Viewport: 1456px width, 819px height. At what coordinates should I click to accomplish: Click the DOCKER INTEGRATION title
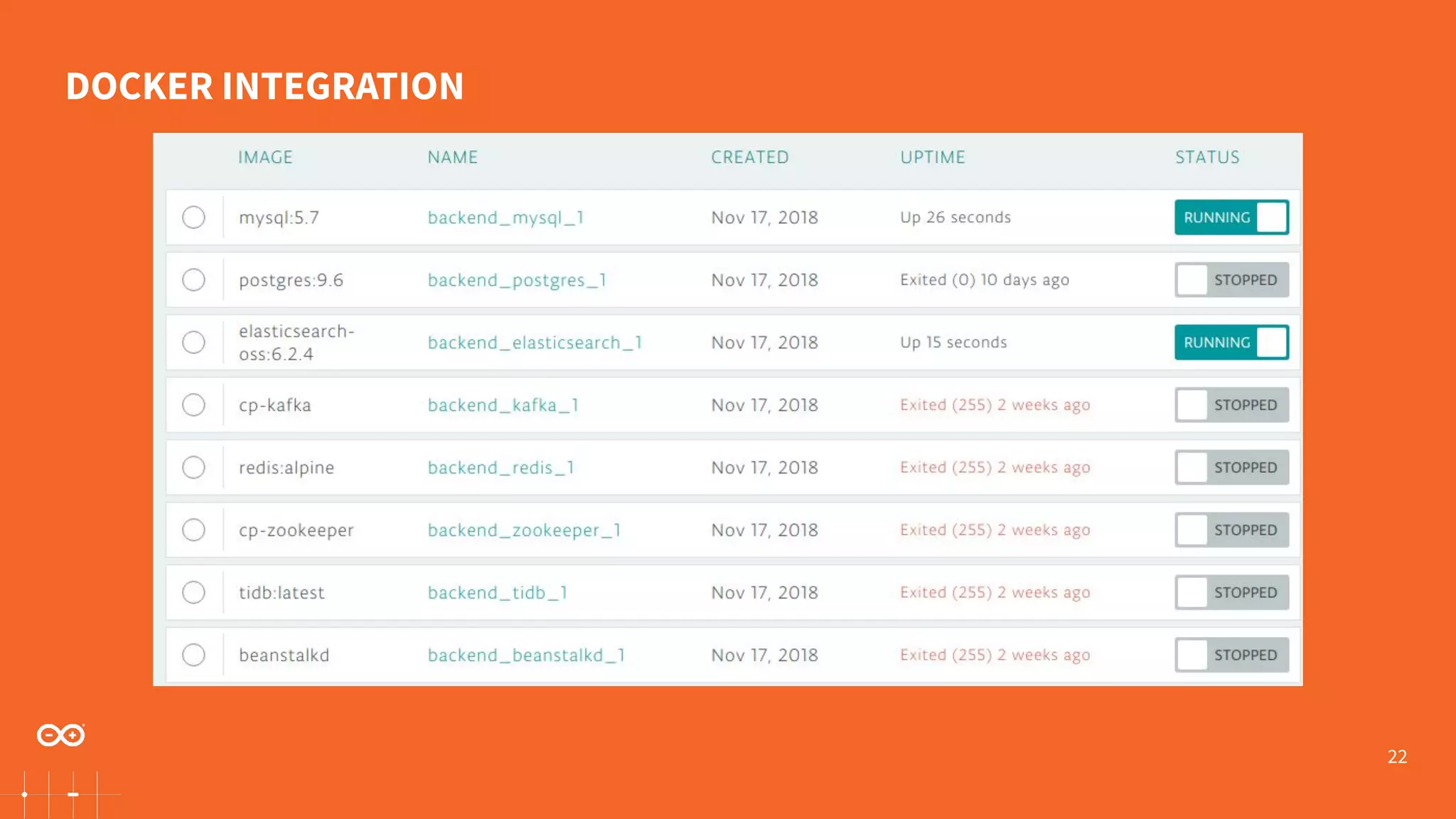[x=264, y=86]
